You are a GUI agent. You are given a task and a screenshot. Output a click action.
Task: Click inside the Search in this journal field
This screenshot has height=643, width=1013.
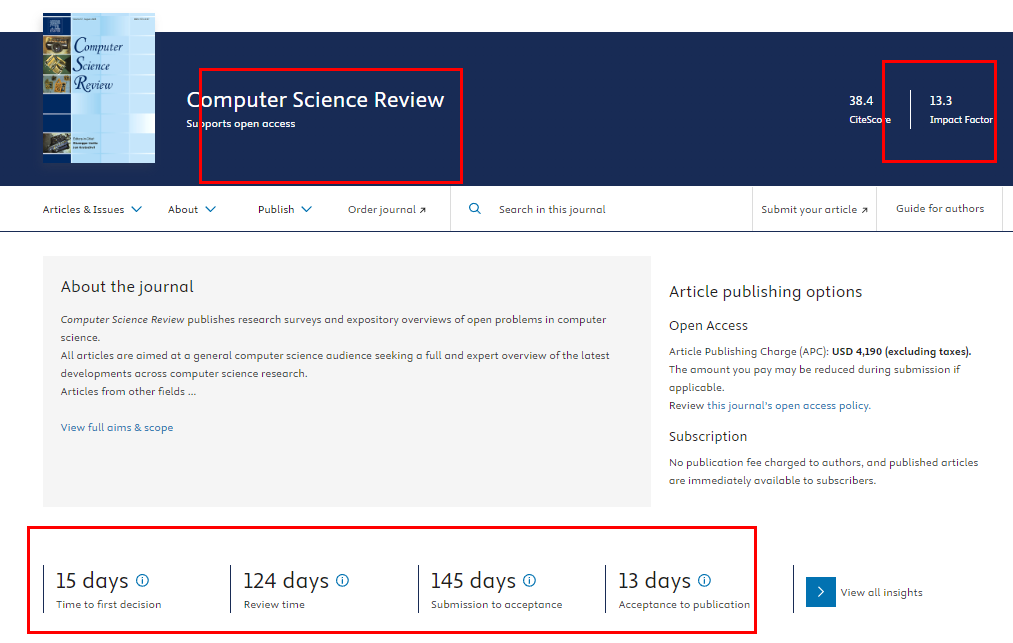click(553, 209)
